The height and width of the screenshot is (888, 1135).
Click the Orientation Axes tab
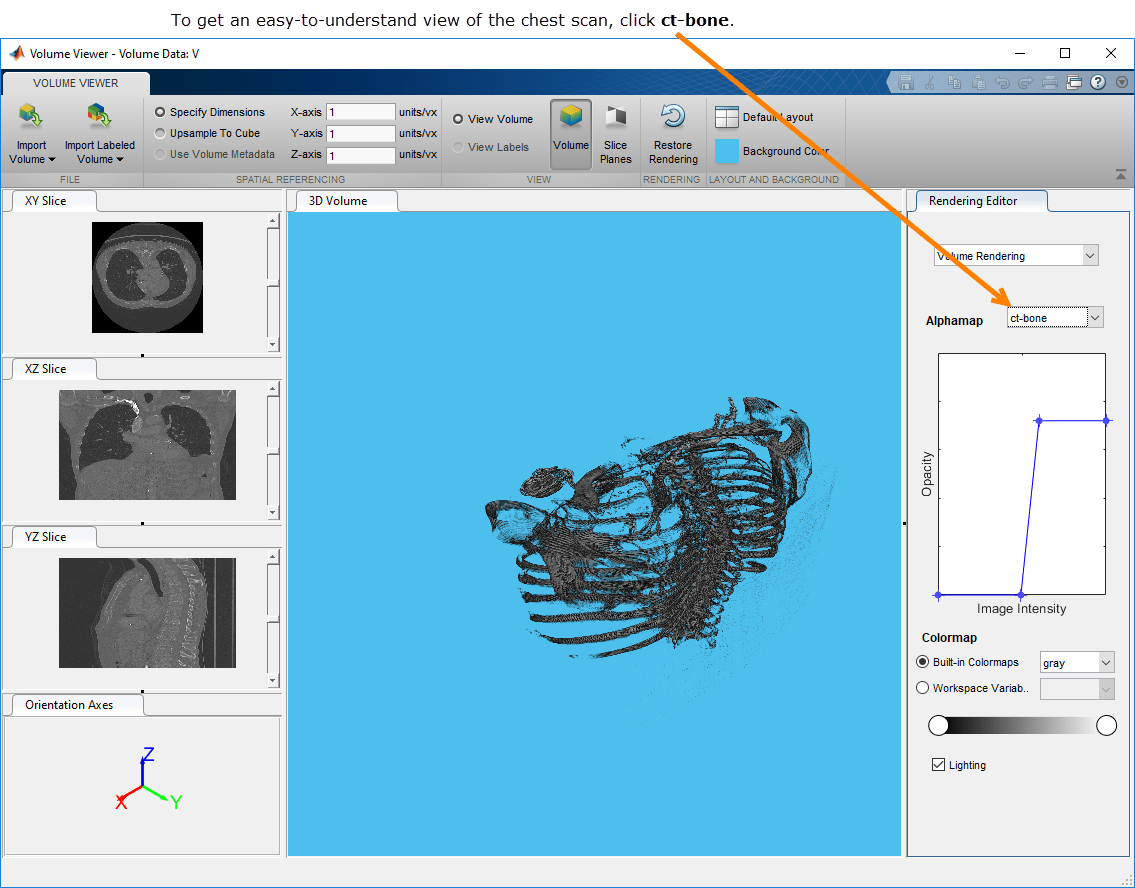pyautogui.click(x=69, y=705)
